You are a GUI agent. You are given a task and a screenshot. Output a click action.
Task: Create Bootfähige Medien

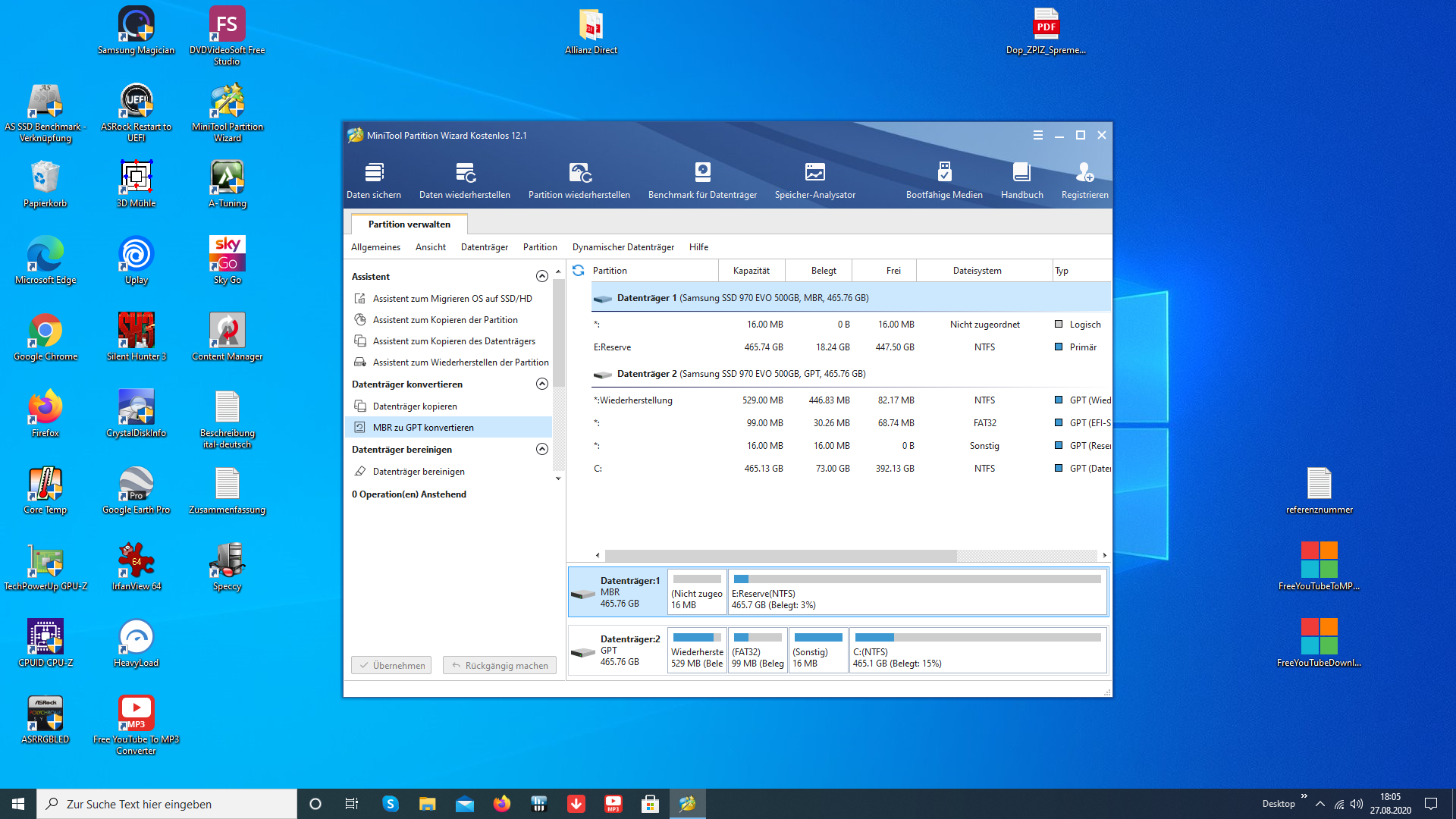coord(944,180)
